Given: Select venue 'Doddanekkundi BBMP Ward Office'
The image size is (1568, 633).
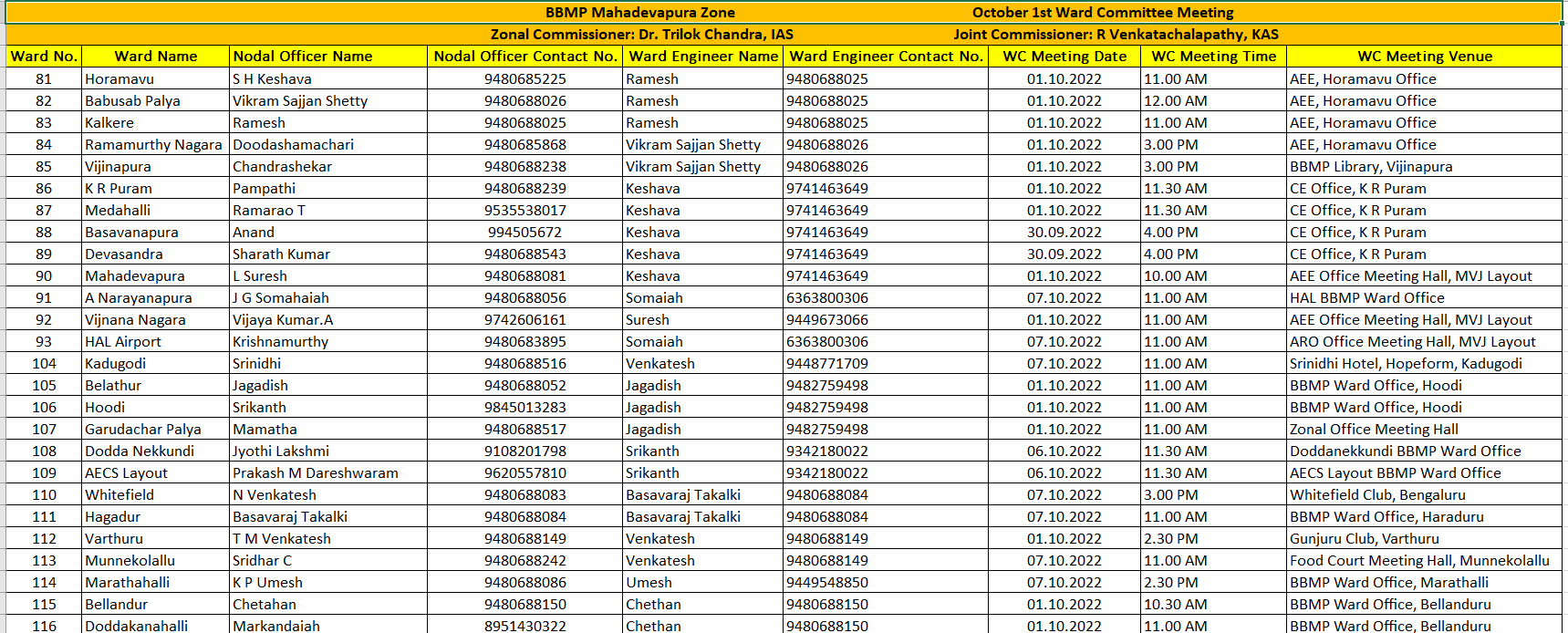Looking at the screenshot, I should click(x=1425, y=451).
